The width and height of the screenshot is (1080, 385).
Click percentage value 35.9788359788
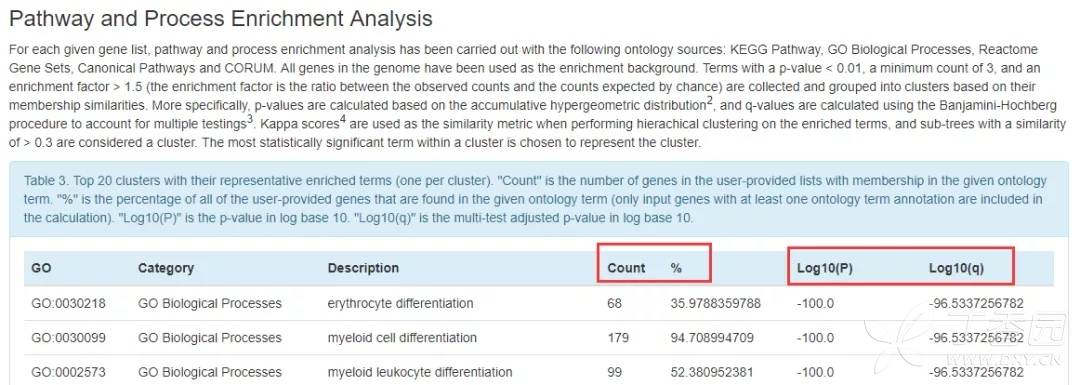(715, 303)
